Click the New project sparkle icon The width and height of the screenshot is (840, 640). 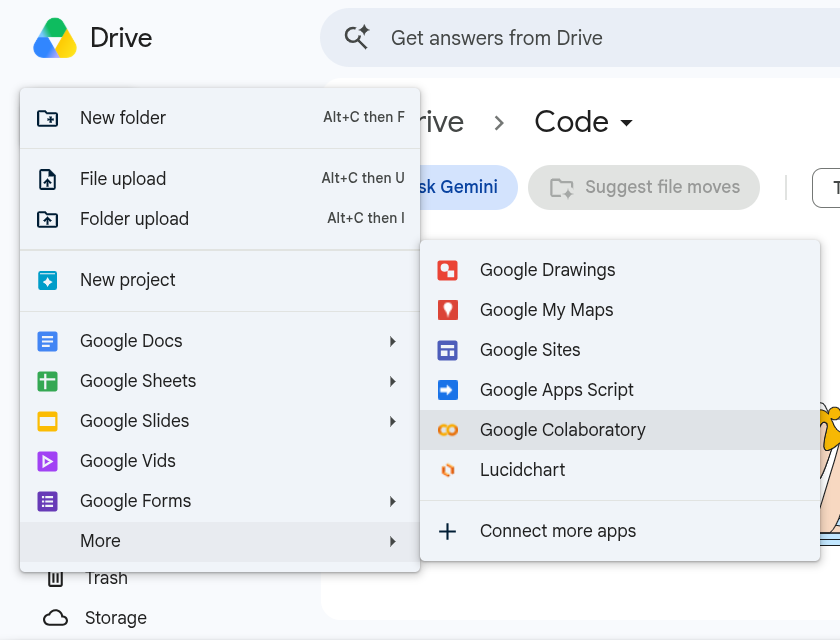(47, 280)
